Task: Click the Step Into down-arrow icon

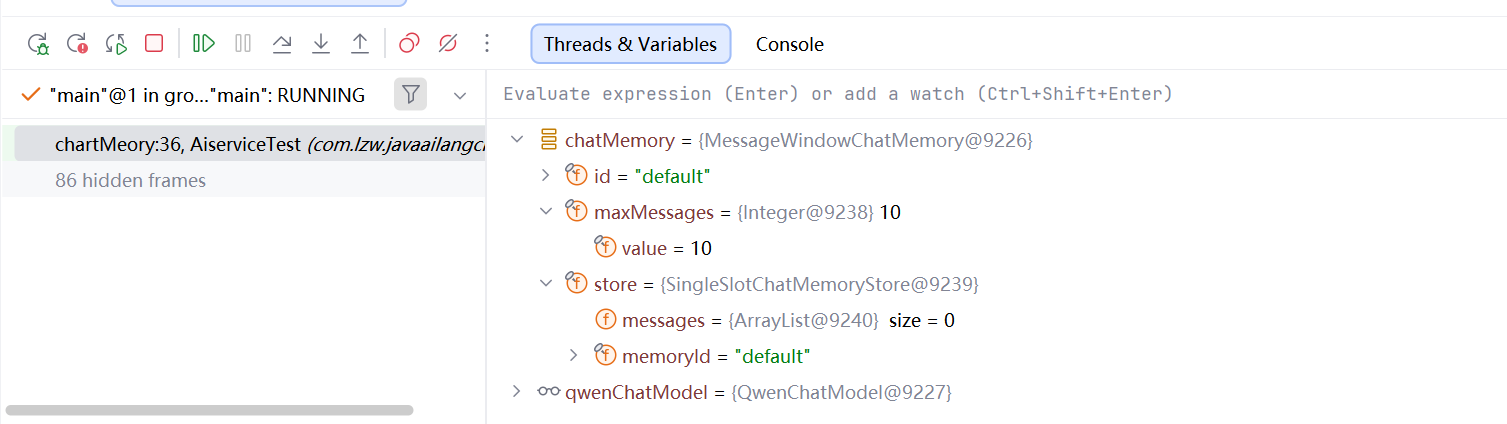Action: [321, 43]
